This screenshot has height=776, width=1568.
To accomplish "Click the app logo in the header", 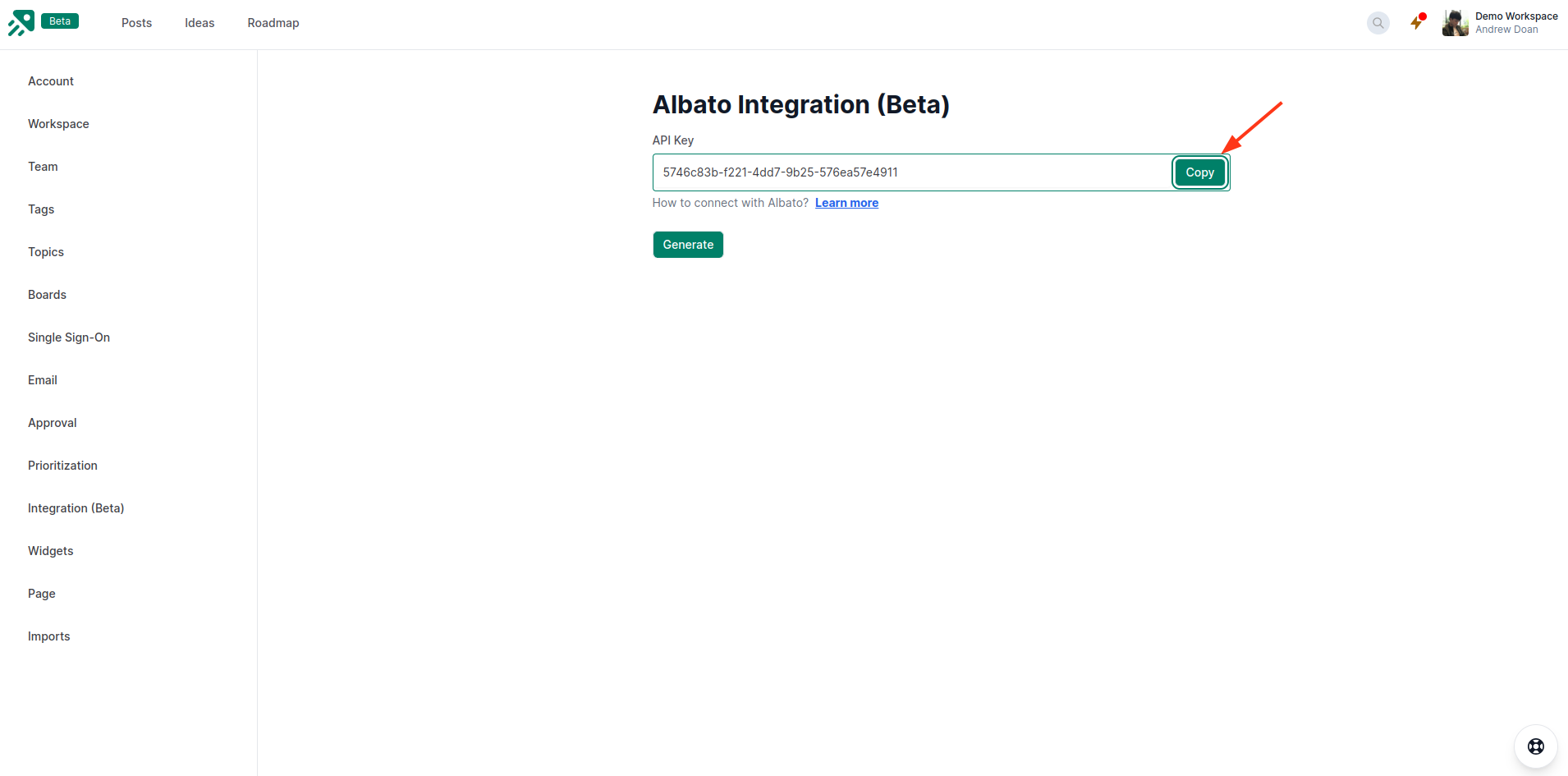I will tap(21, 23).
